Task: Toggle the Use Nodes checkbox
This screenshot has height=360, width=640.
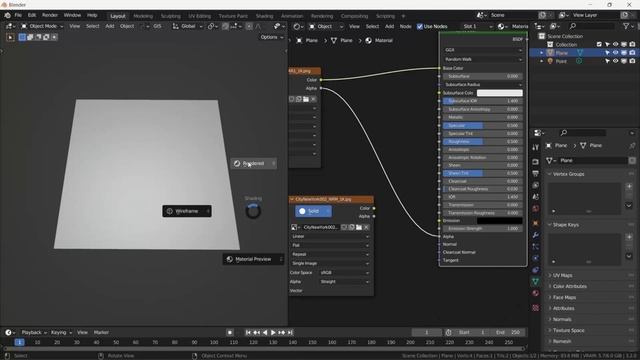Action: tap(420, 27)
